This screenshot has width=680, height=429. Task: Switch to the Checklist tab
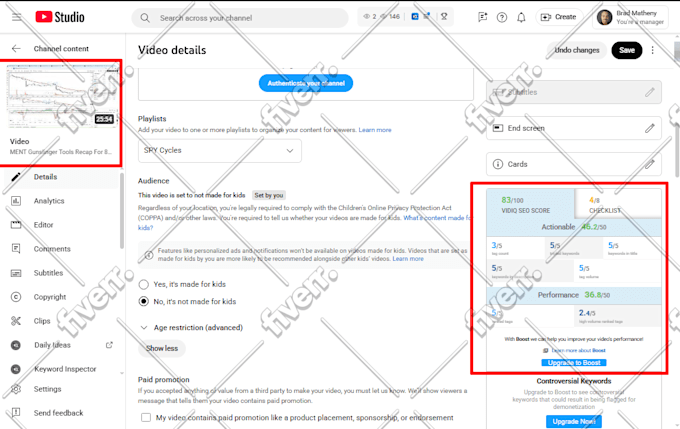coord(618,204)
